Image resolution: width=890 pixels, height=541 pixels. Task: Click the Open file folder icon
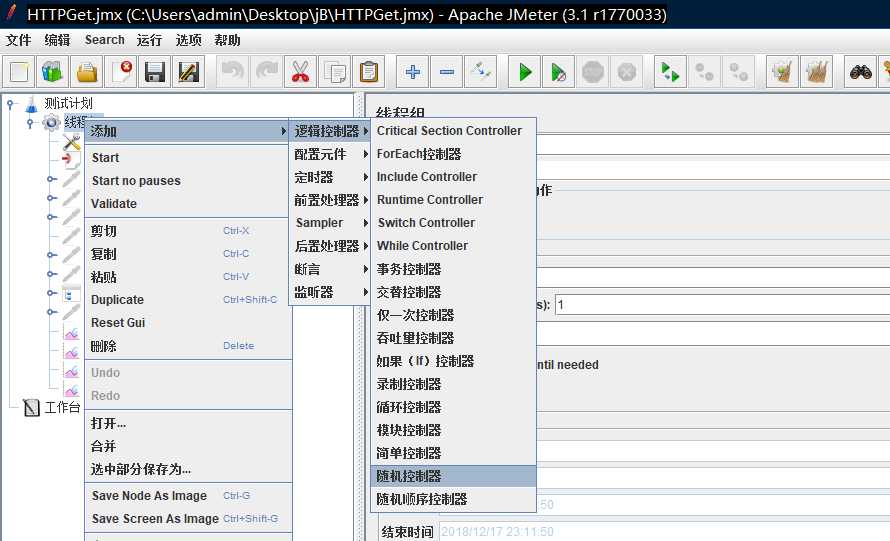click(86, 72)
